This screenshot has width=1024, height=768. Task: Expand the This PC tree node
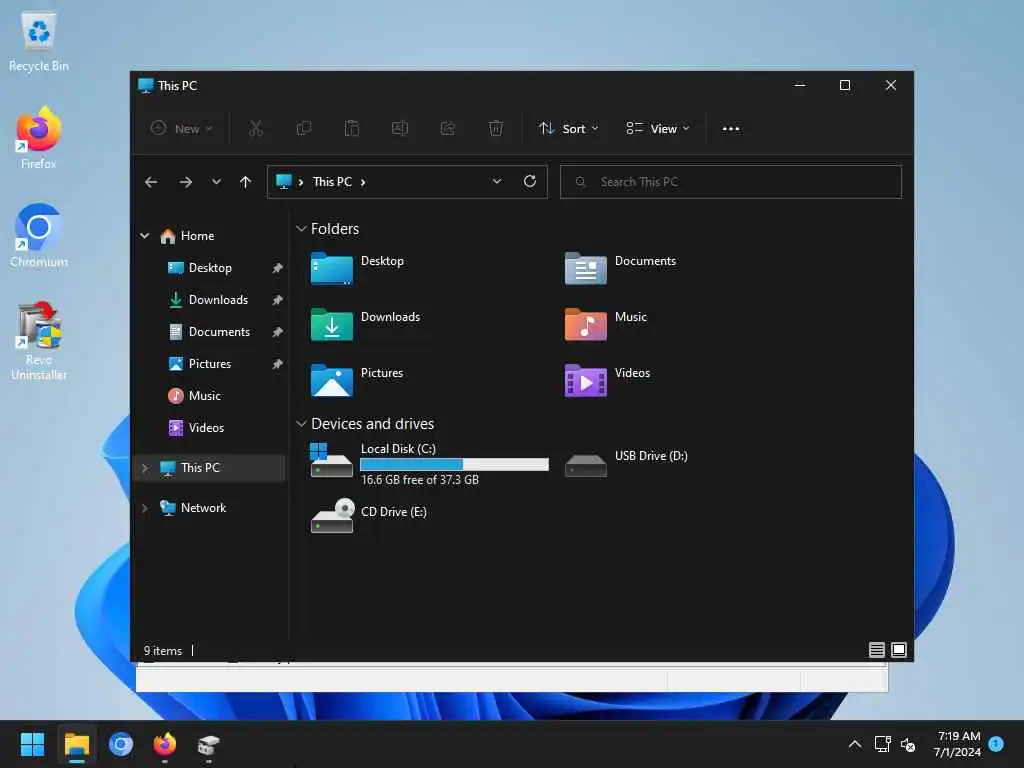(x=145, y=468)
